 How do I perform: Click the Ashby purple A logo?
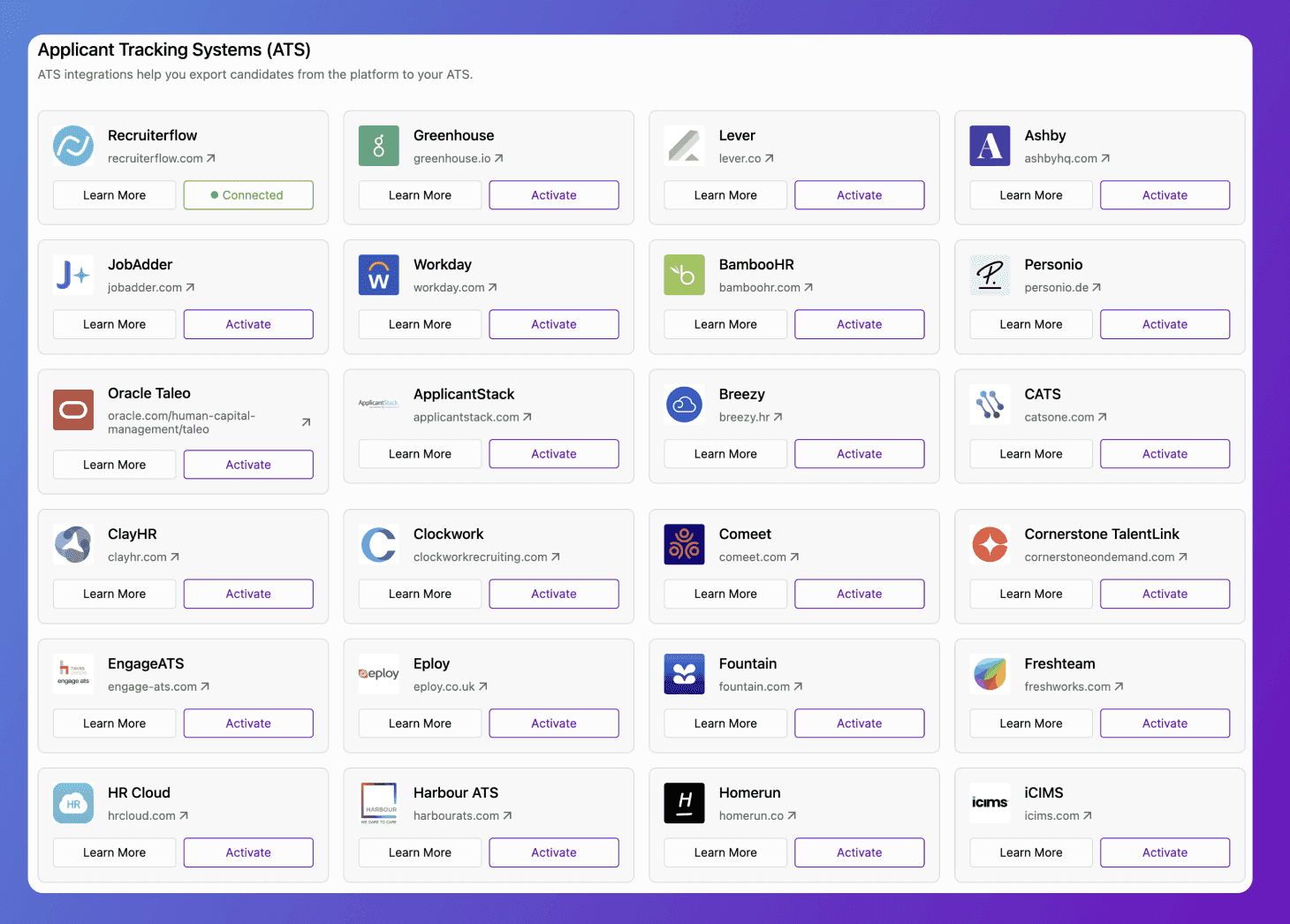pos(990,146)
